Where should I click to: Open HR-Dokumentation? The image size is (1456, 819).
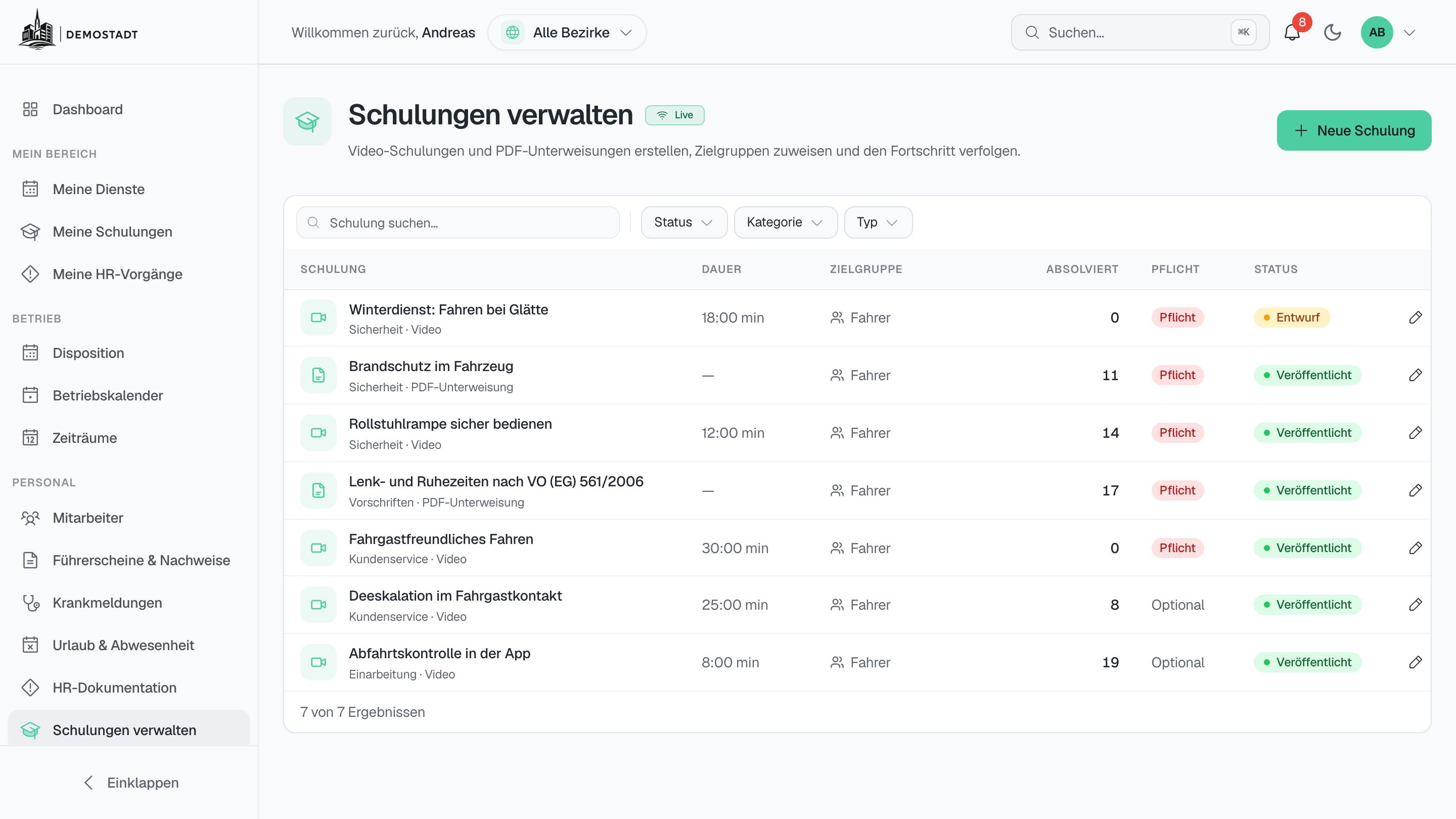click(x=129, y=688)
